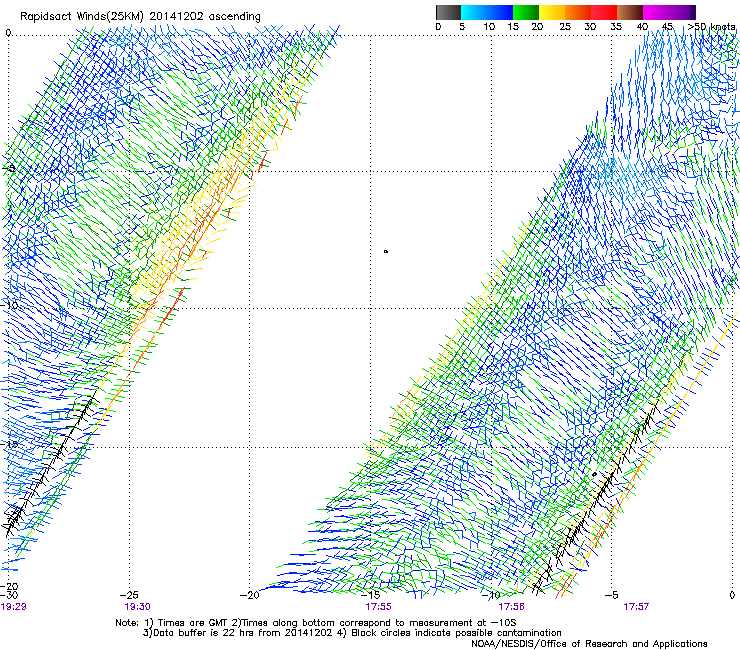This screenshot has height=650, width=740.
Task: Click the "-10" longitude label on bottom axis
Action: click(490, 595)
